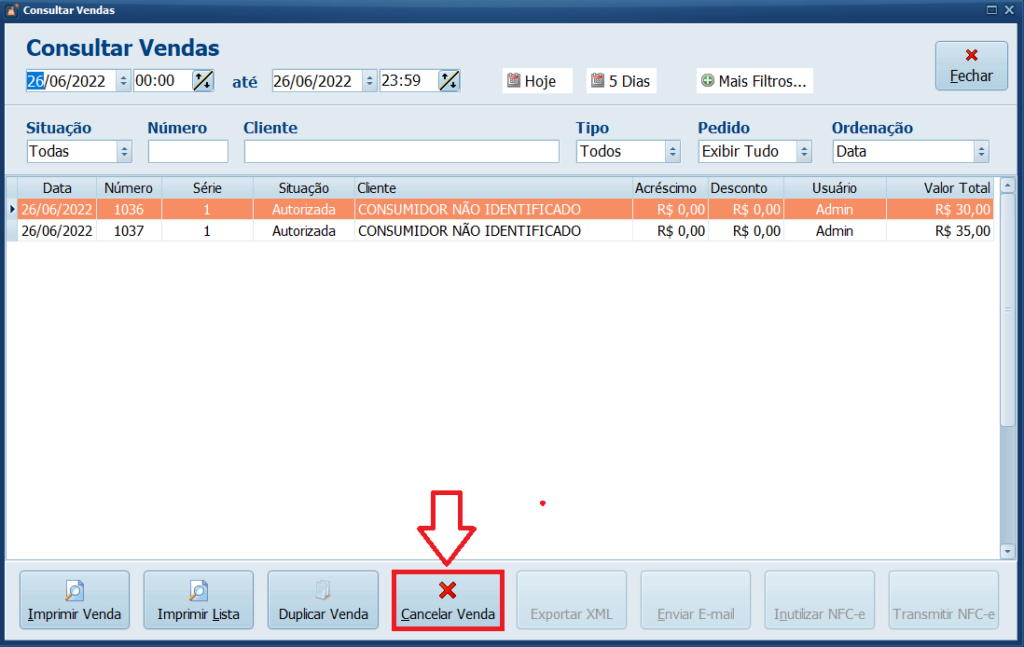The image size is (1024, 647).
Task: Click the Situação column header in table
Action: [x=304, y=188]
